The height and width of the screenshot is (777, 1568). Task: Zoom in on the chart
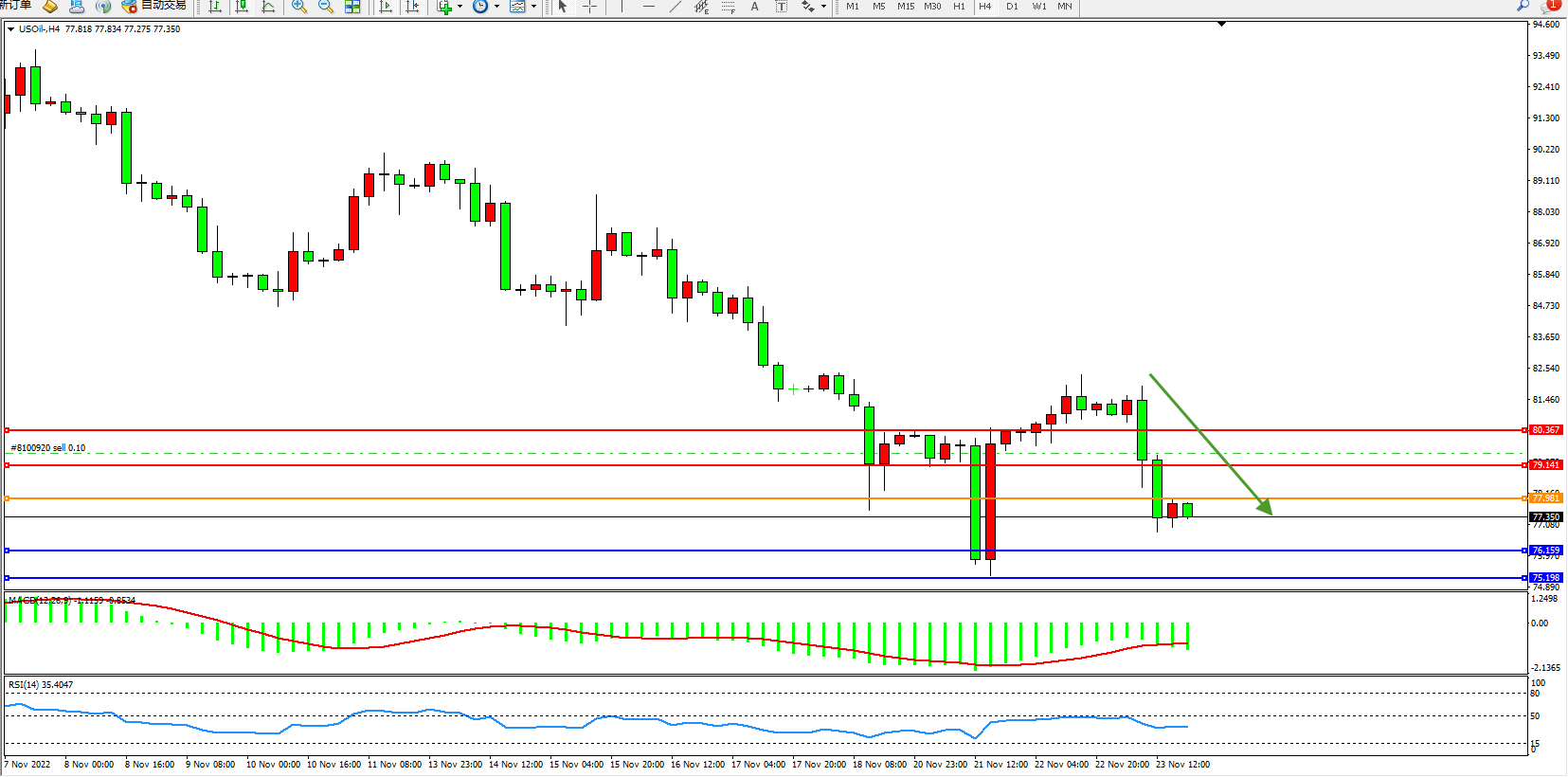coord(299,7)
